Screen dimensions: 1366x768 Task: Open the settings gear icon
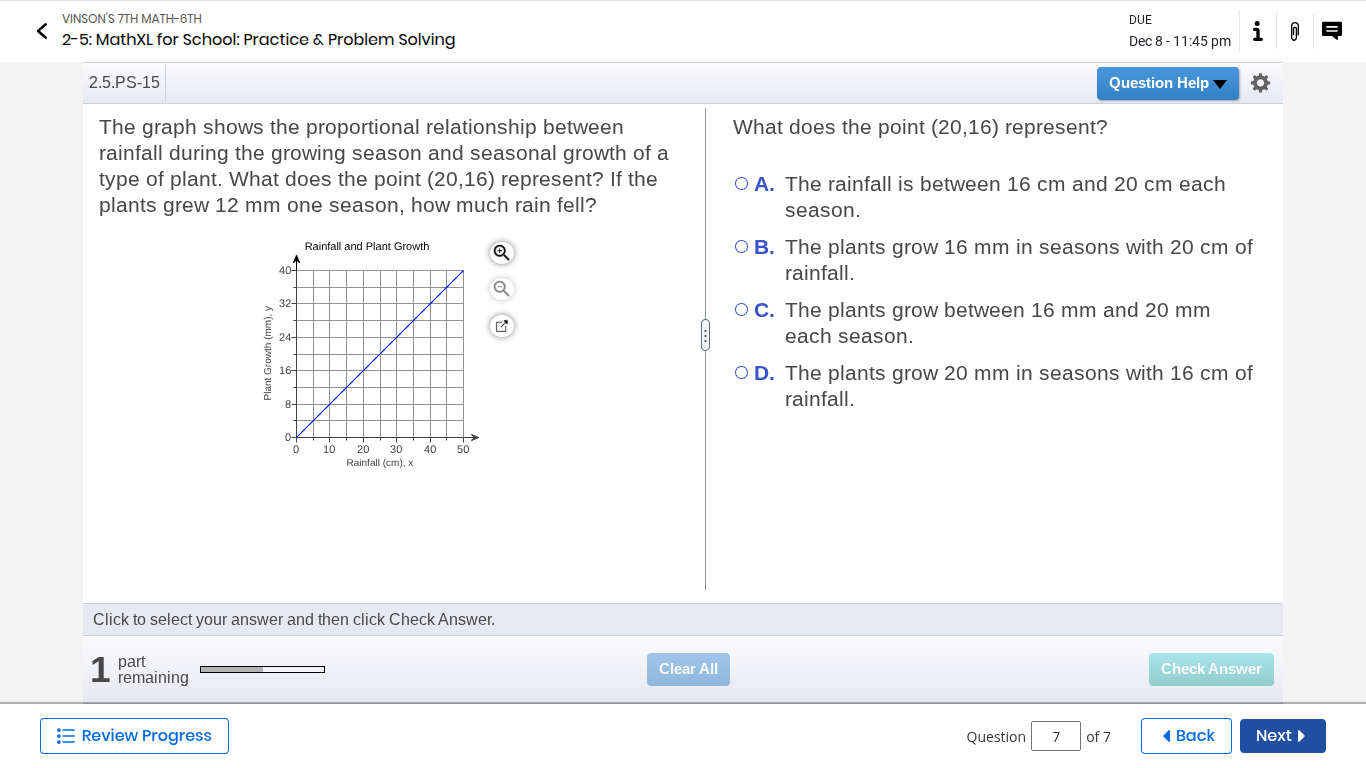(x=1260, y=83)
